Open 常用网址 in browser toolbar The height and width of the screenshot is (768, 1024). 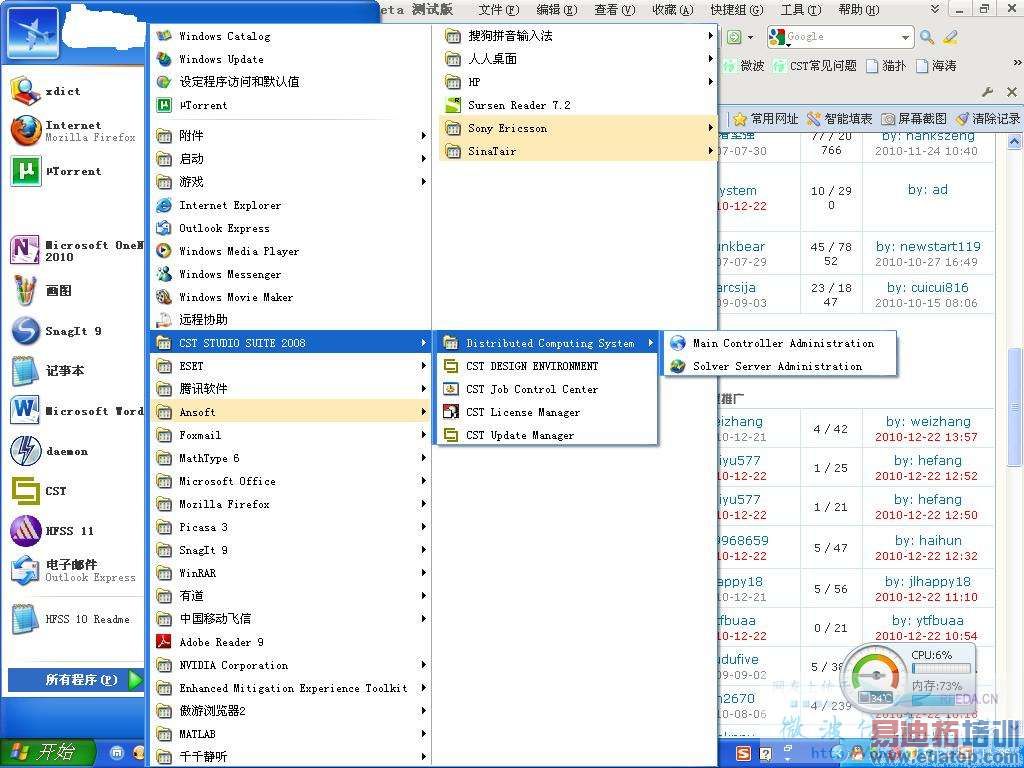[x=765, y=118]
